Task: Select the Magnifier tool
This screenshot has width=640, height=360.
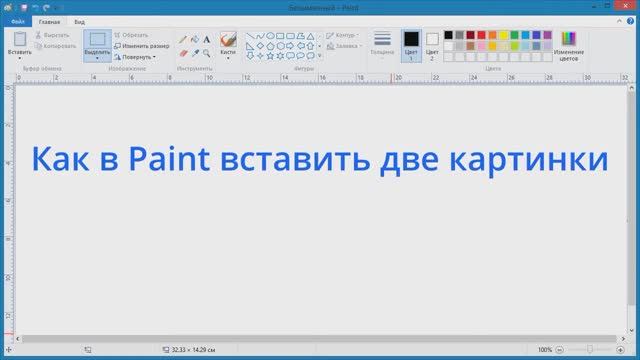Action: click(207, 53)
